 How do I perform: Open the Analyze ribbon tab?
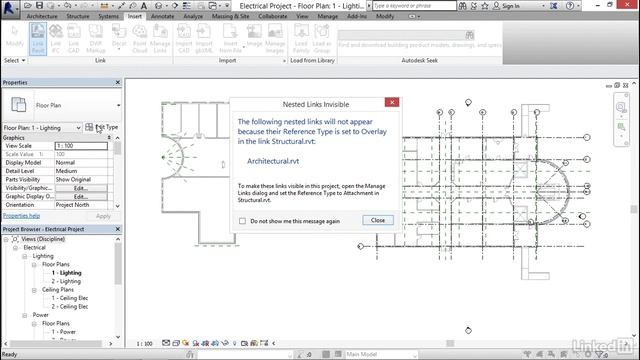pos(193,16)
